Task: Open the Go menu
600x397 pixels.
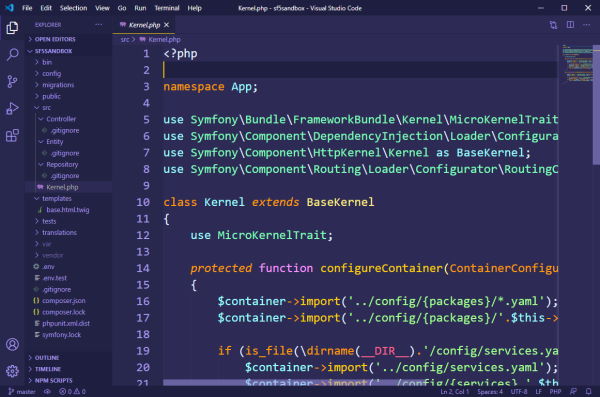Action: [122, 8]
